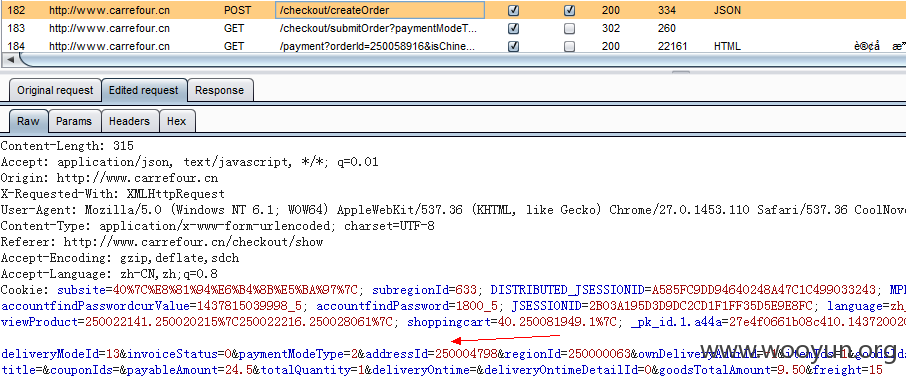906x379 pixels.
Task: Select the Raw view tab
Action: [28, 121]
